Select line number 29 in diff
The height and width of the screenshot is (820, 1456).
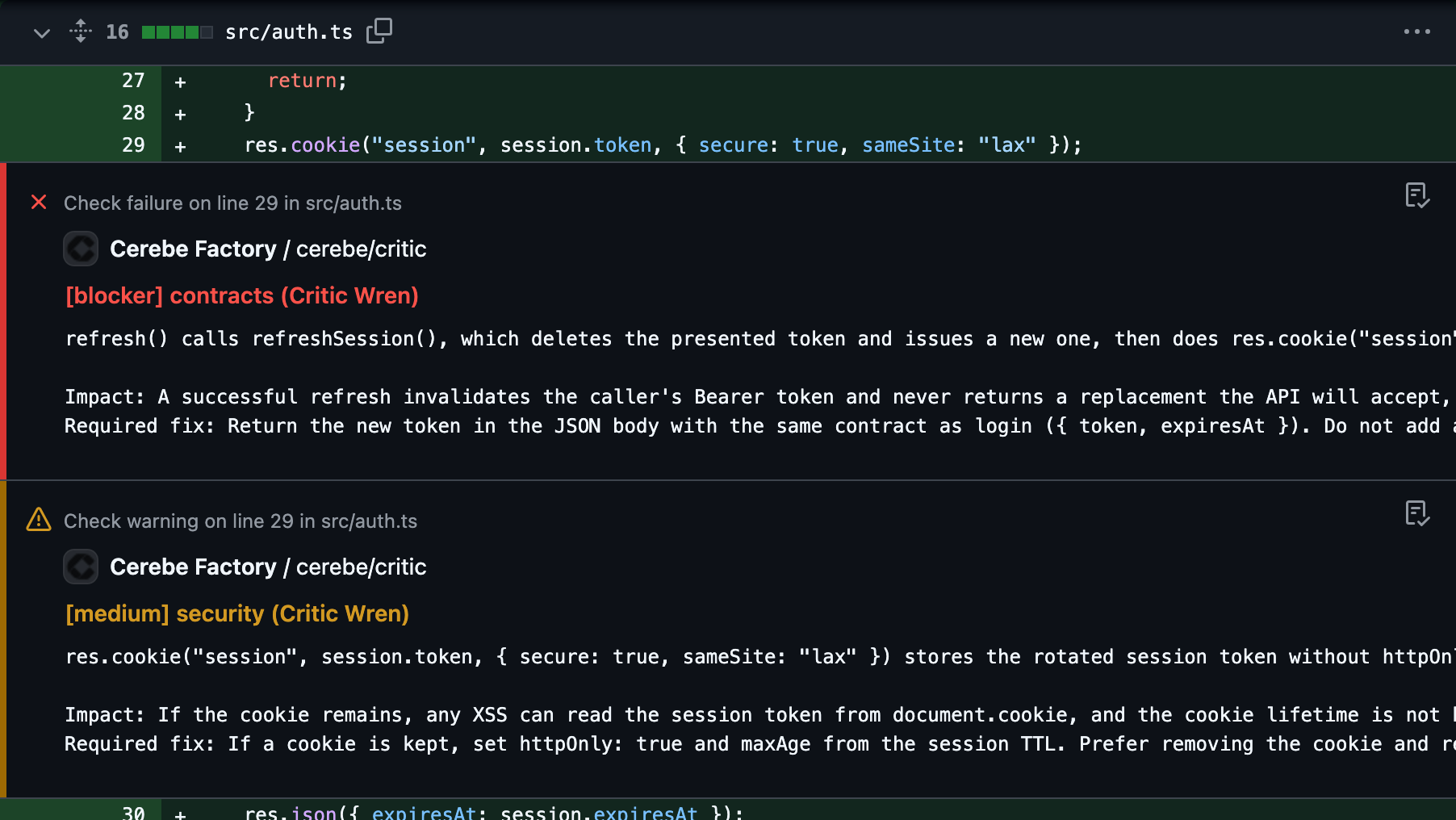[133, 145]
